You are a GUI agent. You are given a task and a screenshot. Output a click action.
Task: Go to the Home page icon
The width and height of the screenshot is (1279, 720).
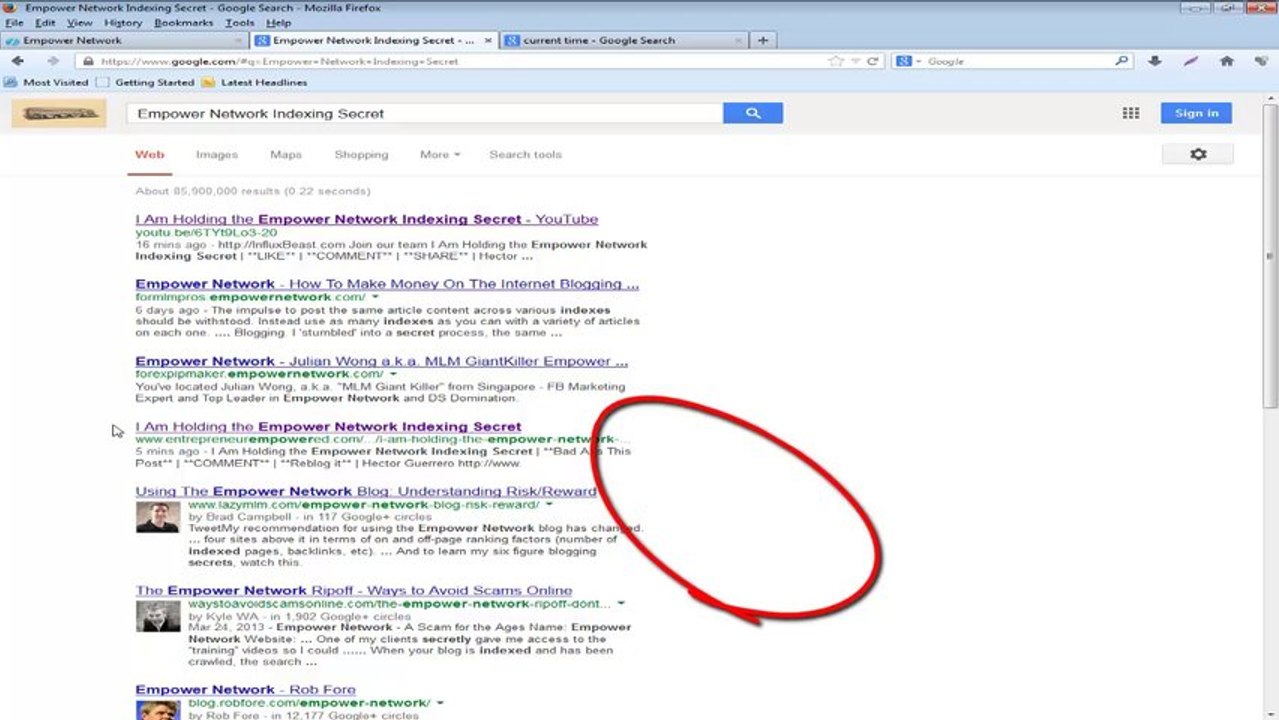pyautogui.click(x=1227, y=61)
